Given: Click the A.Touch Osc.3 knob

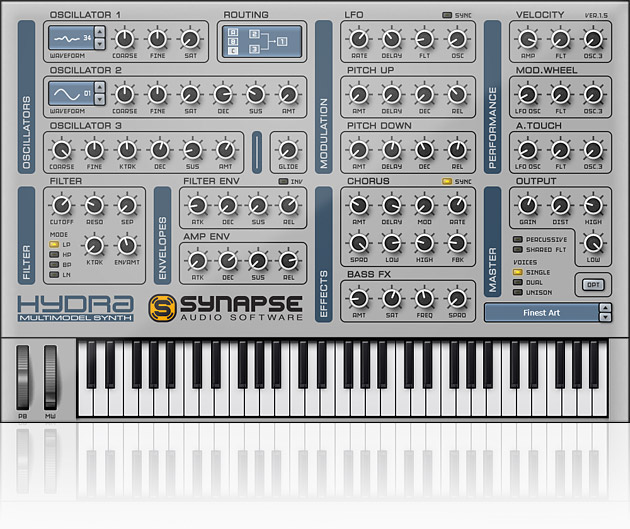Looking at the screenshot, I should tap(593, 150).
